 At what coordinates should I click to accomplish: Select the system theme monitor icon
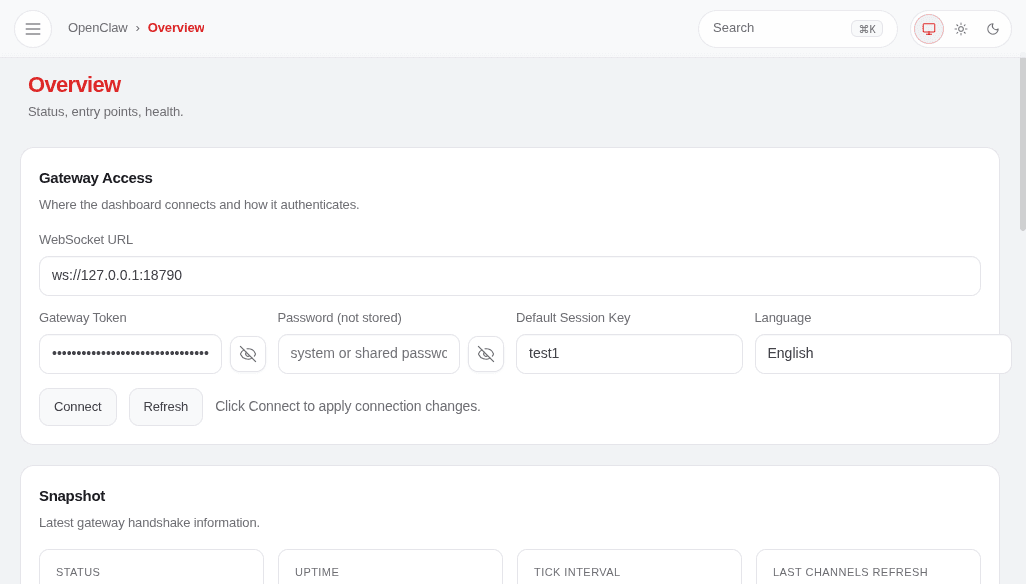point(929,28)
